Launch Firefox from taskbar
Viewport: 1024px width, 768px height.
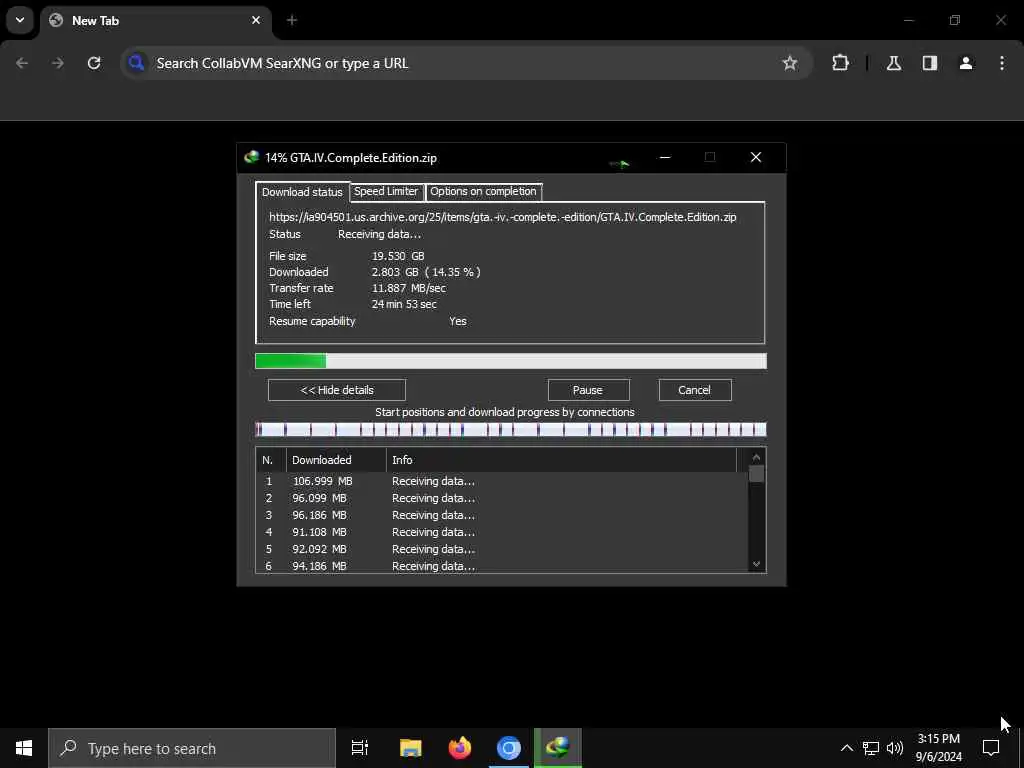(460, 748)
